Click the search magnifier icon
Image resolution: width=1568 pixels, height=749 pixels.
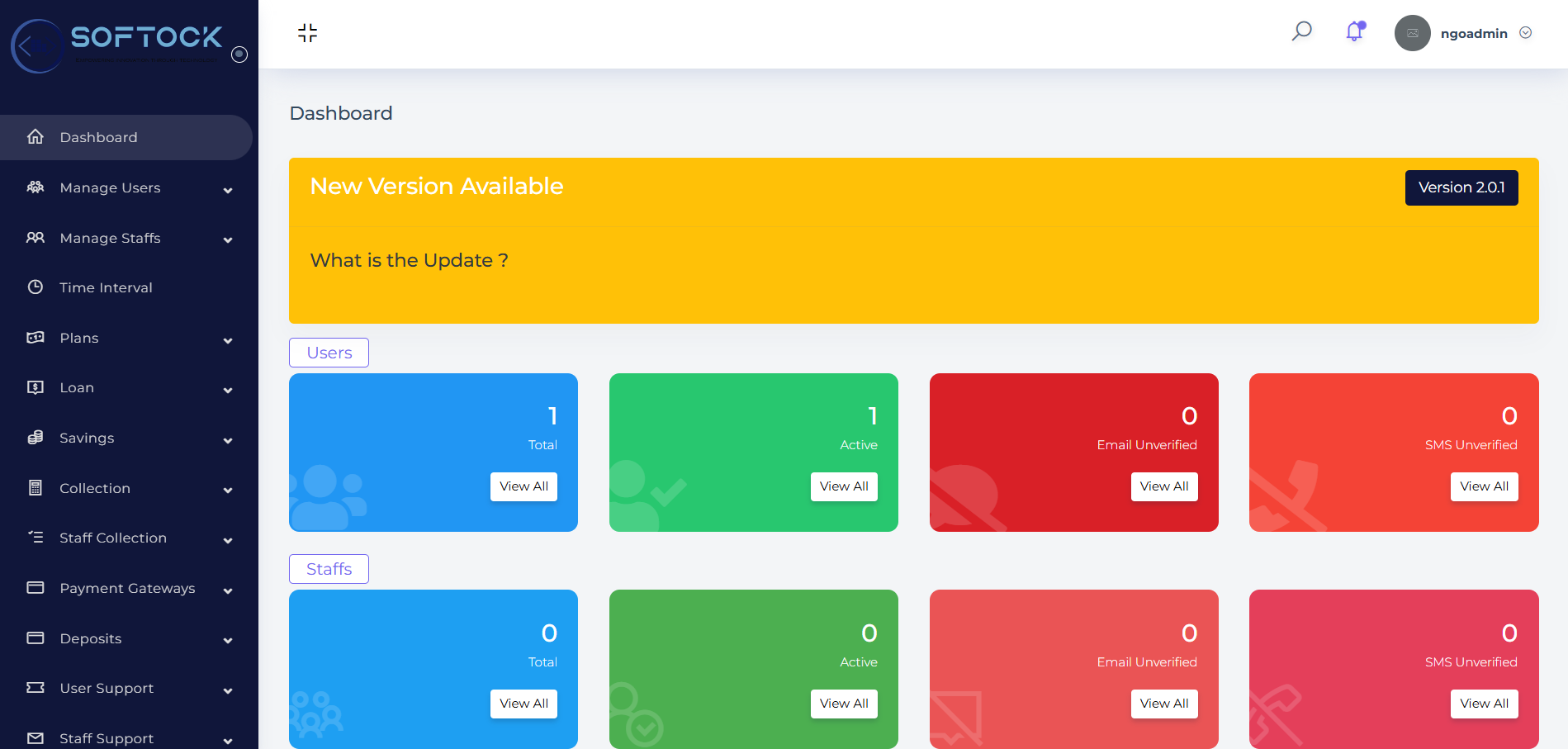click(x=1301, y=31)
